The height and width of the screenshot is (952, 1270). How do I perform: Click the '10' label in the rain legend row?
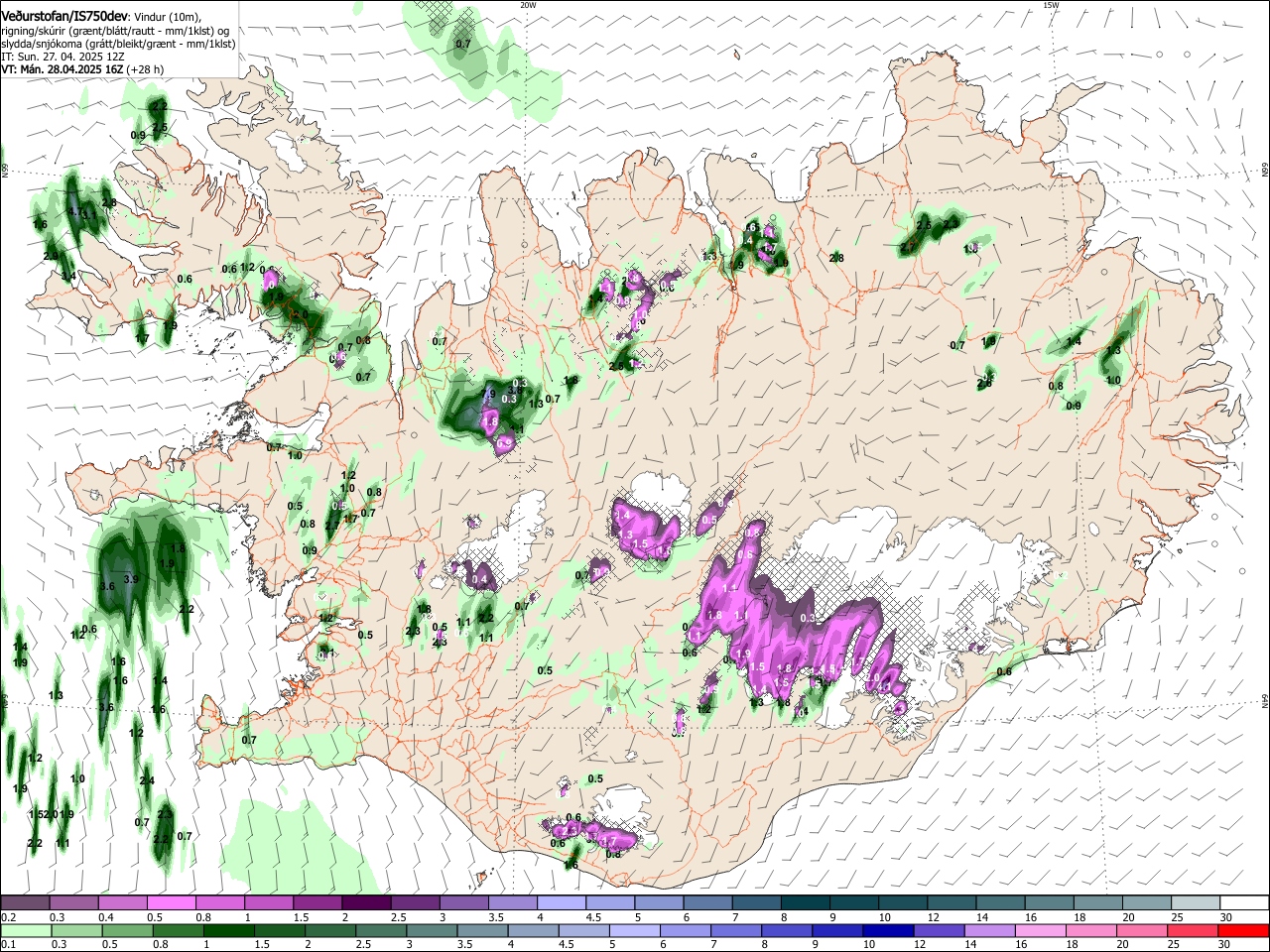point(868,945)
